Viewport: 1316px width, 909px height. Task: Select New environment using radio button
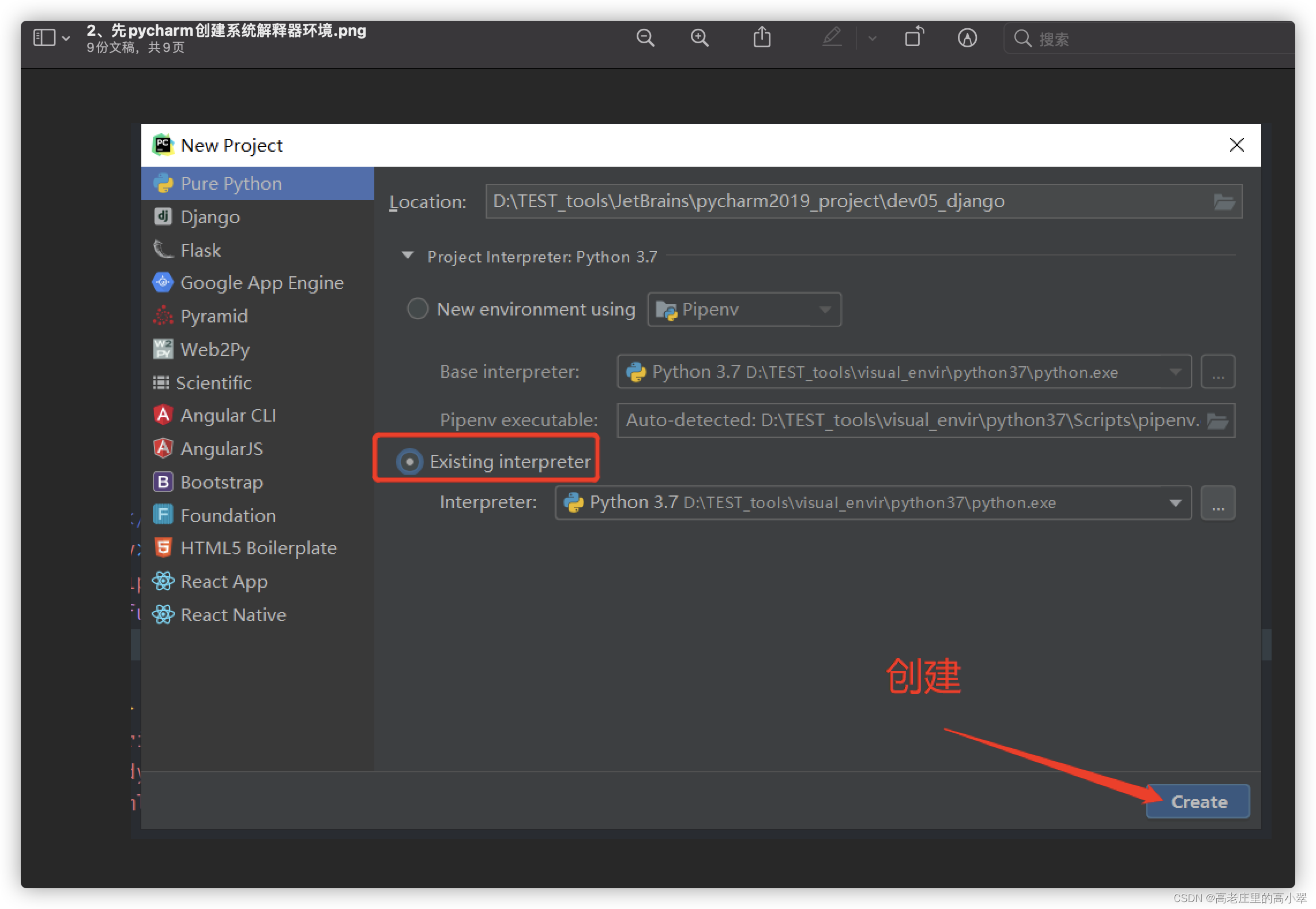[418, 309]
